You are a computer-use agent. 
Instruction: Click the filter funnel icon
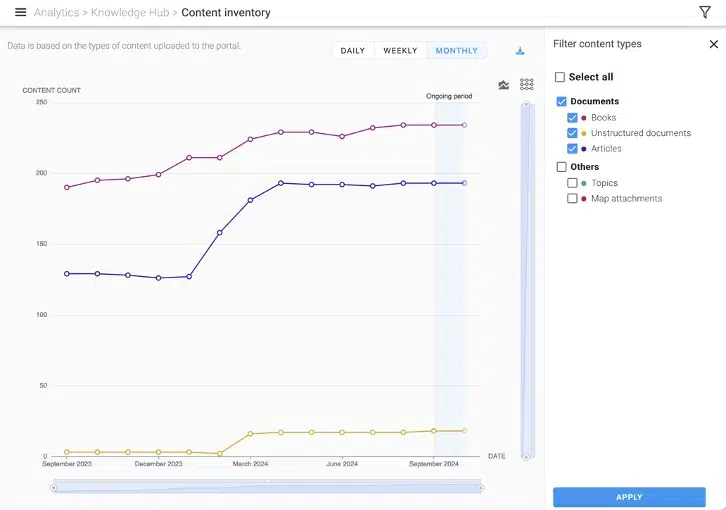(x=704, y=13)
